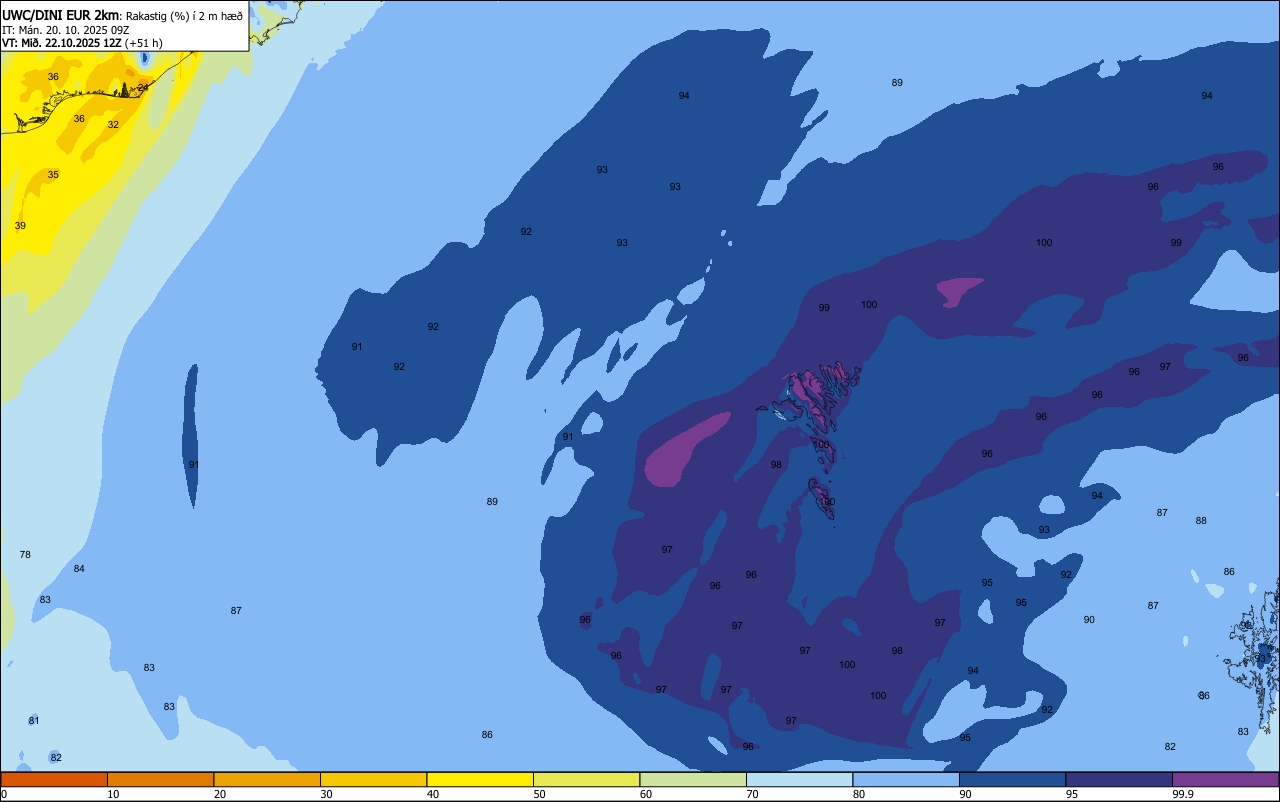Image resolution: width=1280 pixels, height=802 pixels.
Task: Select the 50–60% pale yellow legend swatch
Action: 586,779
